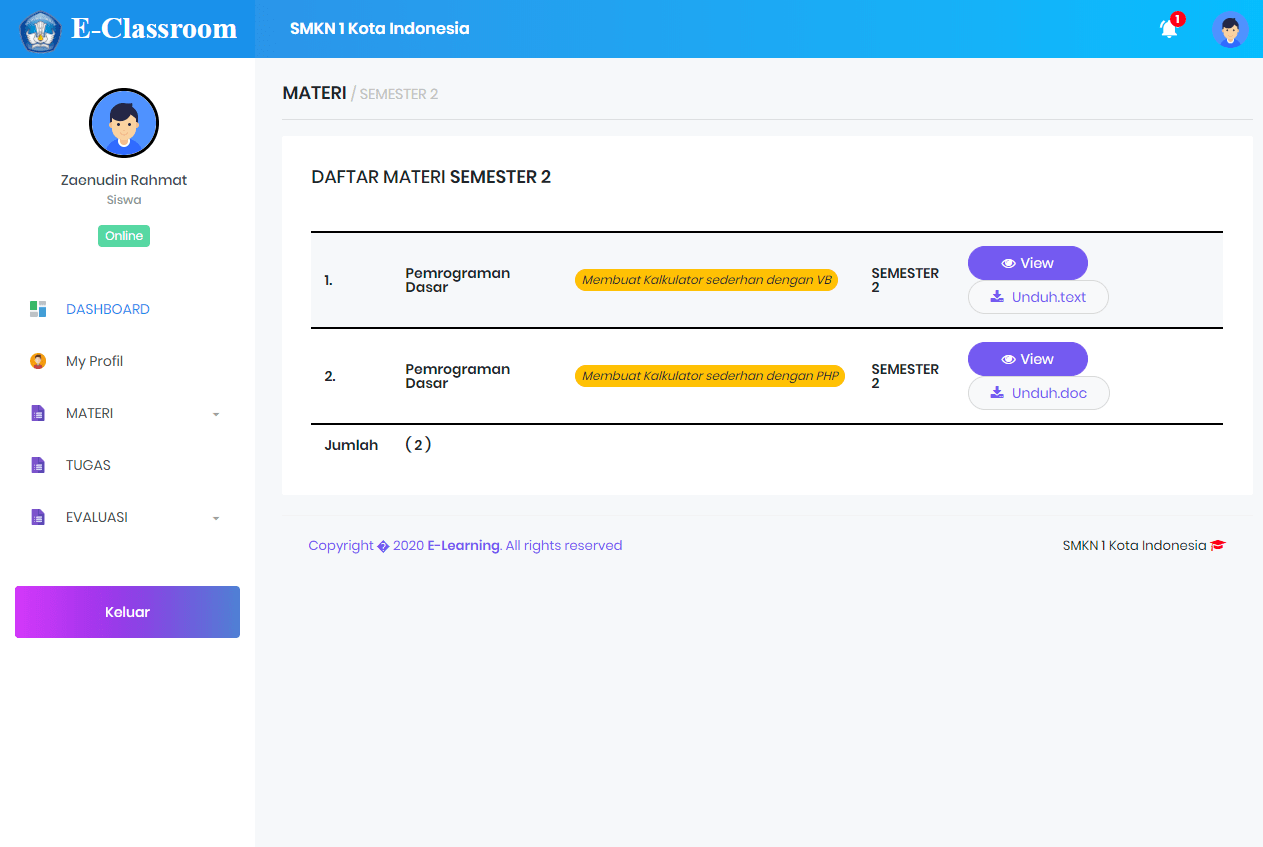This screenshot has height=847, width=1263.
Task: Click the My Profil sidebar icon
Action: click(38, 361)
